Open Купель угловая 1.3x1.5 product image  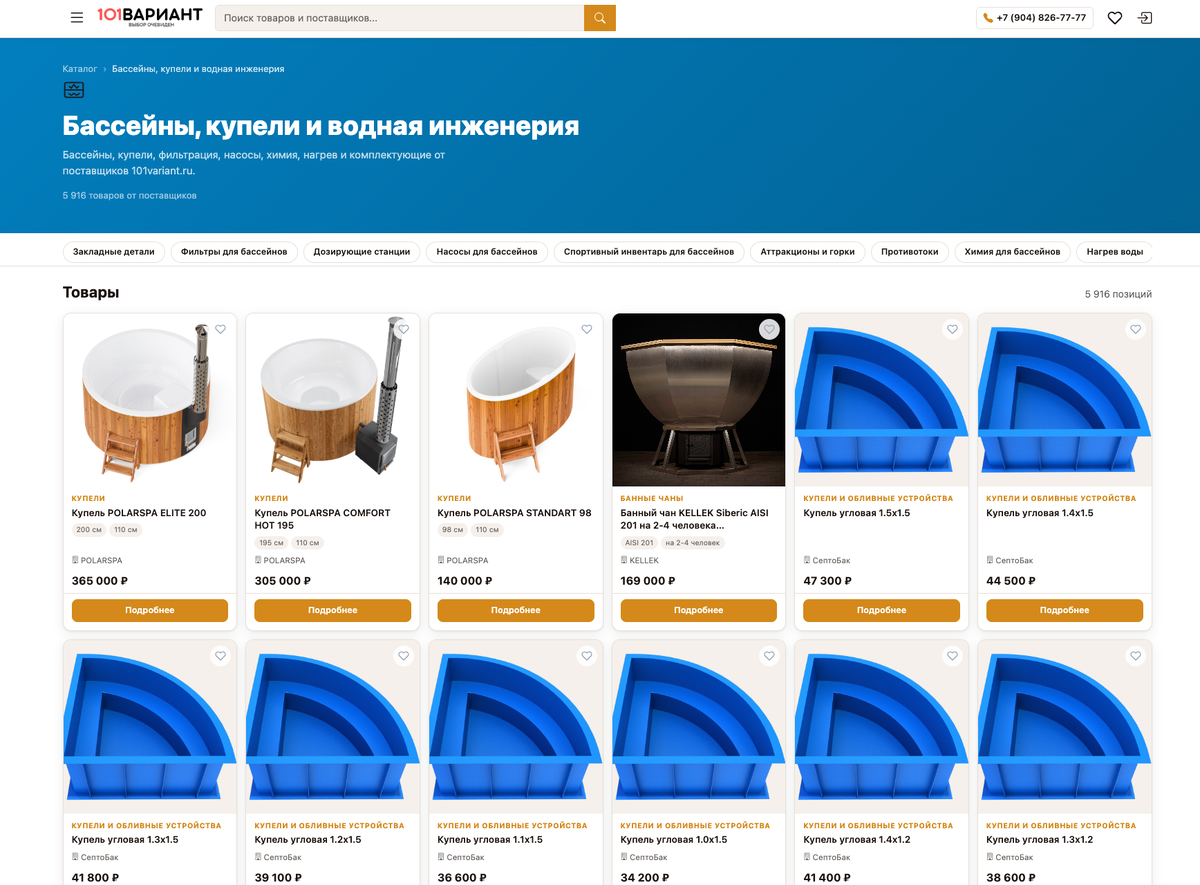click(x=150, y=727)
